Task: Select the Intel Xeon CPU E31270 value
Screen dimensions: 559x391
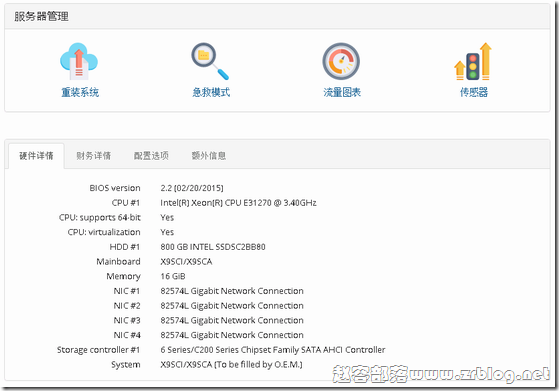Action: coord(238,203)
